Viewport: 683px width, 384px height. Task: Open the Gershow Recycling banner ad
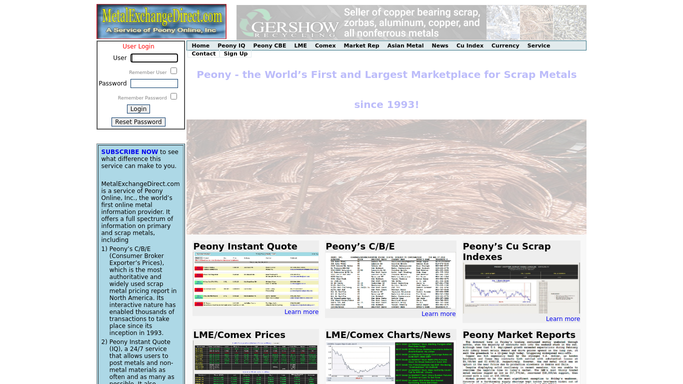pyautogui.click(x=411, y=23)
